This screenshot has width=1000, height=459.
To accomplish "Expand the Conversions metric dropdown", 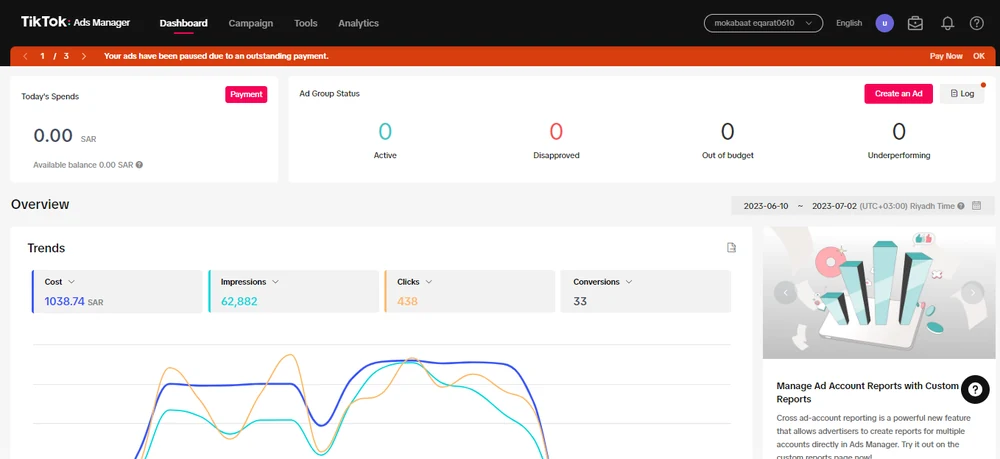I will tap(629, 282).
